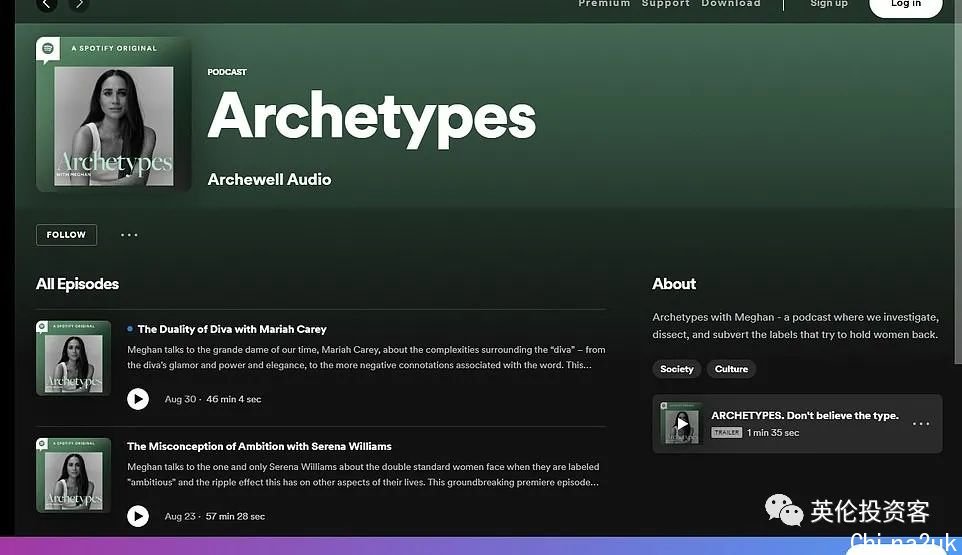Open the Misconception of Ambition episode title
Screen dimensions: 962x555
coord(259,446)
